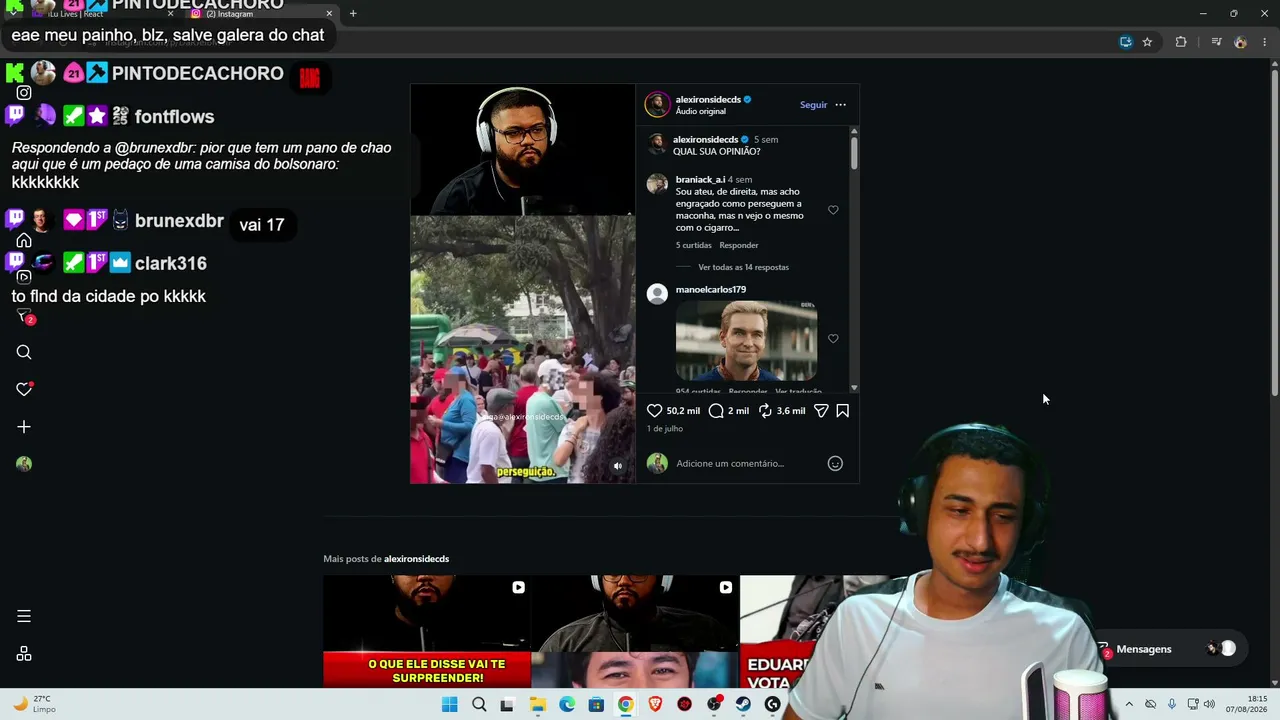
Task: Open the Meta apps grid icon in the sidebar
Action: [24, 654]
